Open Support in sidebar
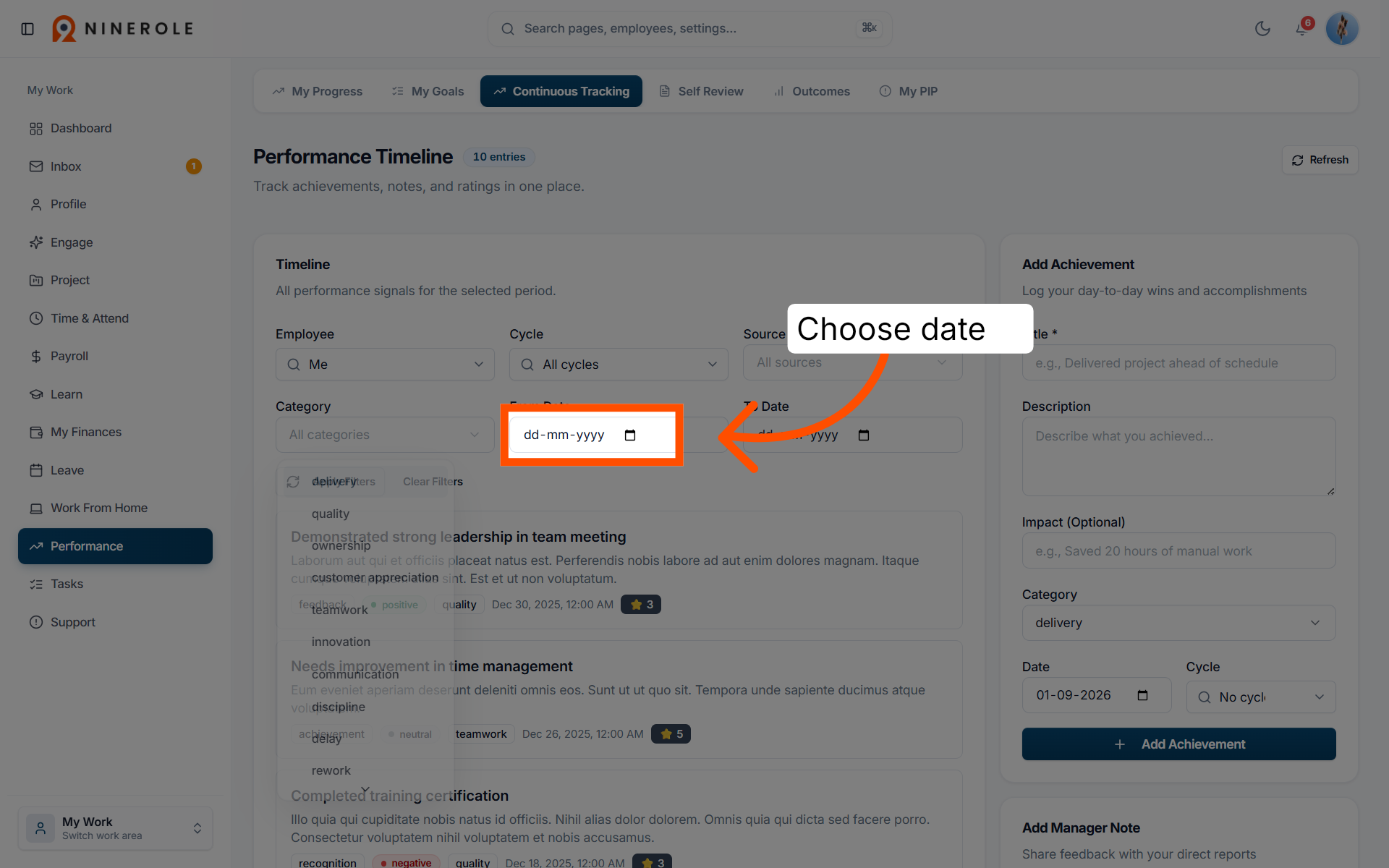Screen dimensions: 1389x868 point(116,622)
